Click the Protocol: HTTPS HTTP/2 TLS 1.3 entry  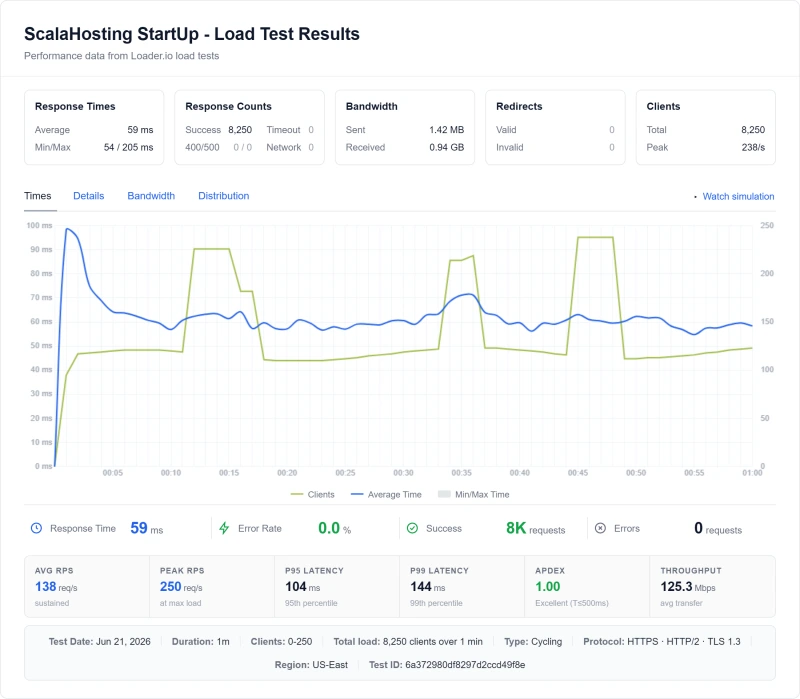tap(662, 641)
